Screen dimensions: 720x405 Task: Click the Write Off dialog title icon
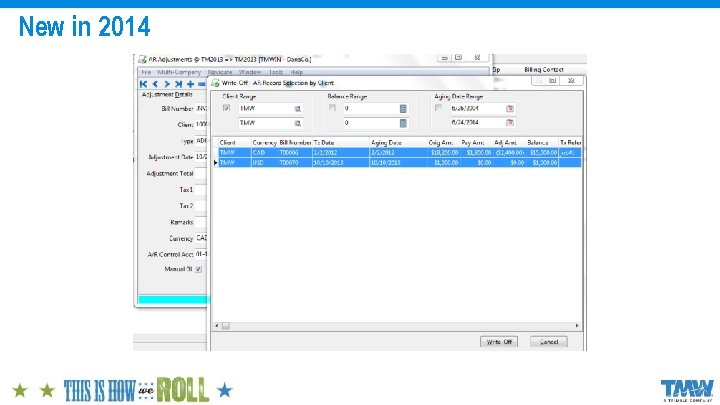(x=215, y=83)
